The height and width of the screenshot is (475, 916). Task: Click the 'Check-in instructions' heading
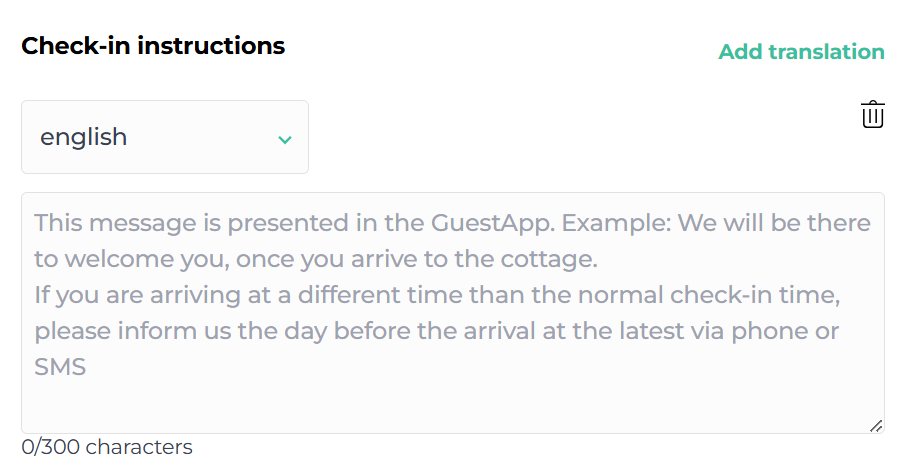pos(153,46)
